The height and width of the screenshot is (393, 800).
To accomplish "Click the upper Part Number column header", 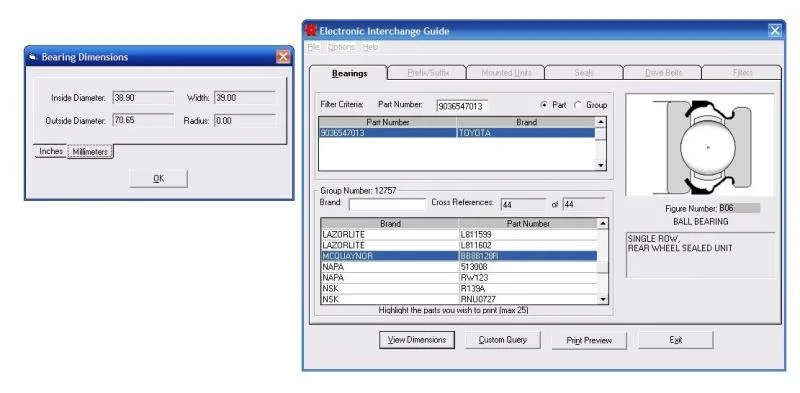I will [388, 122].
